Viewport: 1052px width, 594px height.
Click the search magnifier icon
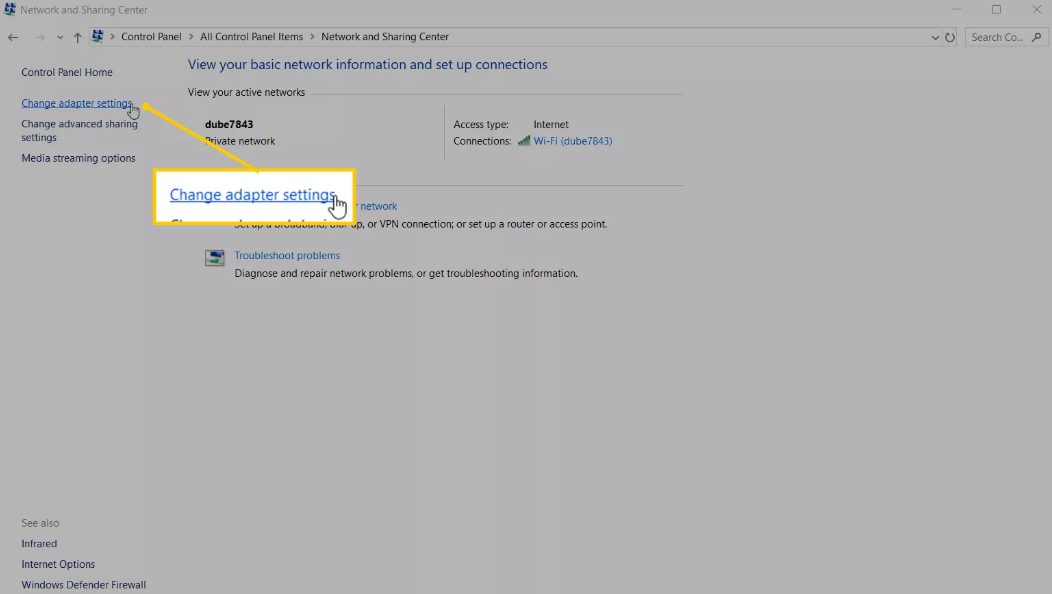pyautogui.click(x=1037, y=37)
